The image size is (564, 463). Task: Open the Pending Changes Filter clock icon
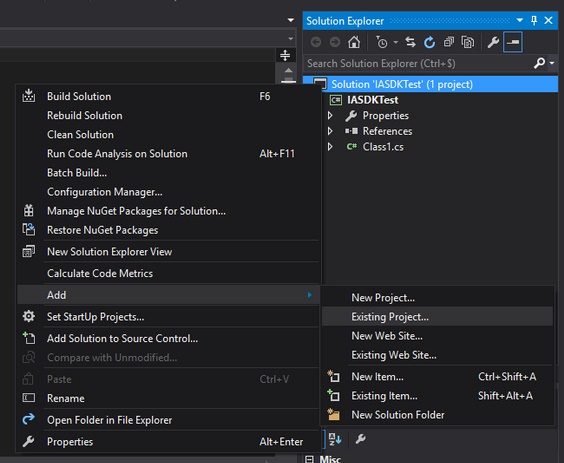click(x=381, y=42)
